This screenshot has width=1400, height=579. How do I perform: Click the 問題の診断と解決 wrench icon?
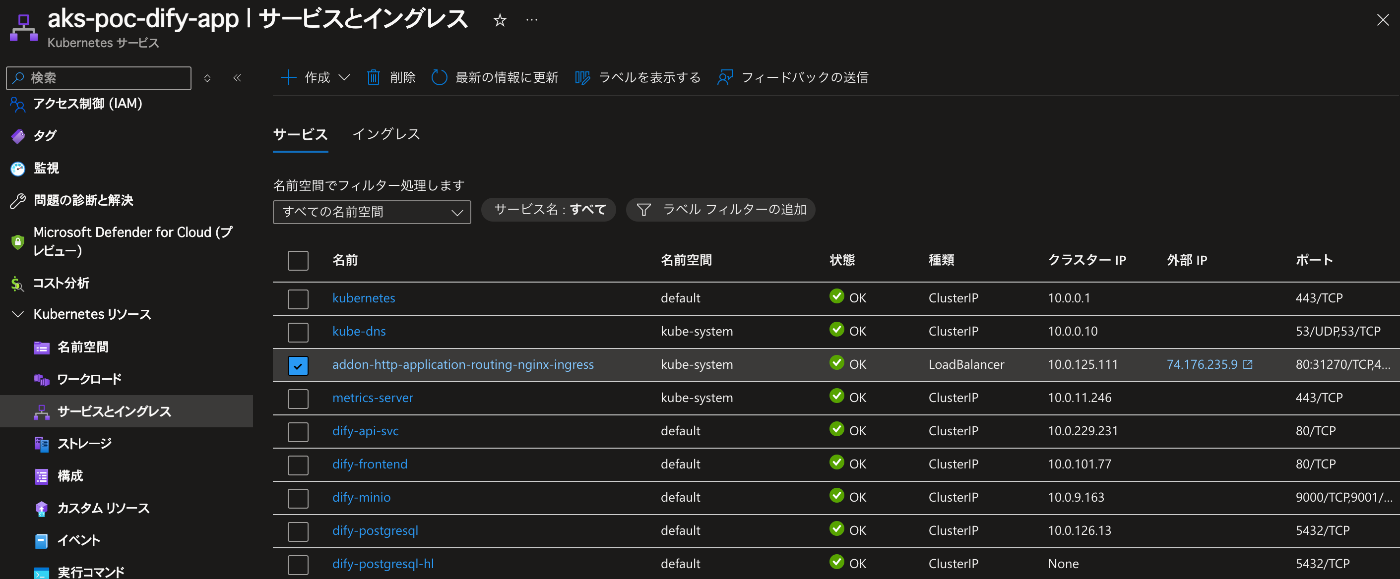[x=17, y=200]
